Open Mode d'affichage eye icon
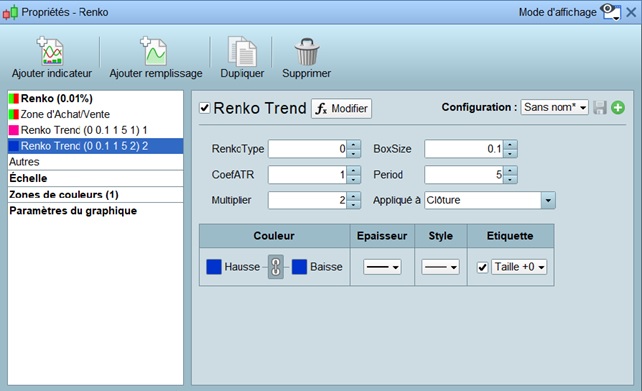 coord(610,12)
